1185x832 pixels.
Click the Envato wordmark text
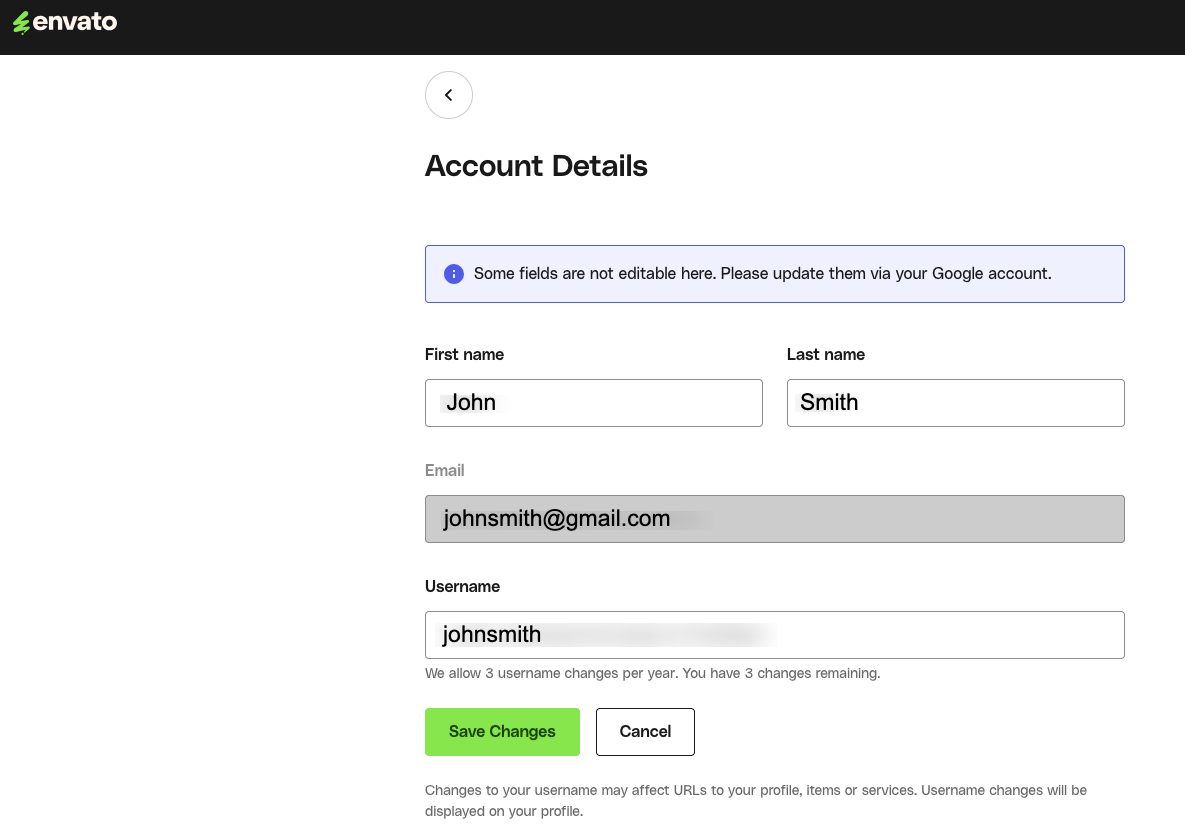[x=75, y=21]
